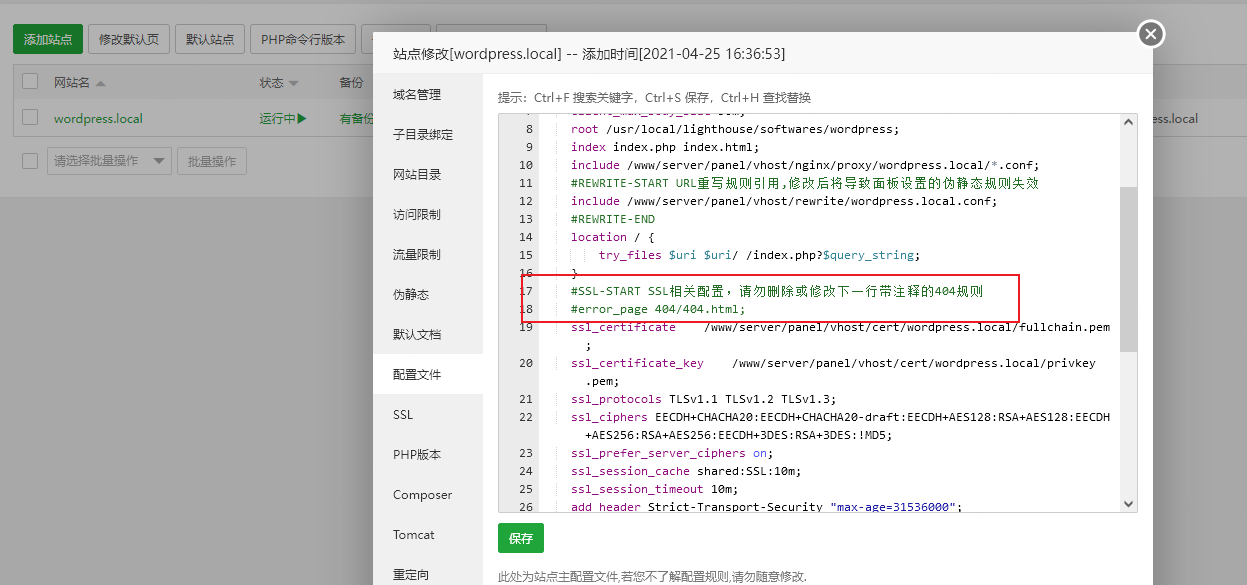Go to the 访问限制 tab
Viewport: 1247px width, 585px height.
point(428,214)
